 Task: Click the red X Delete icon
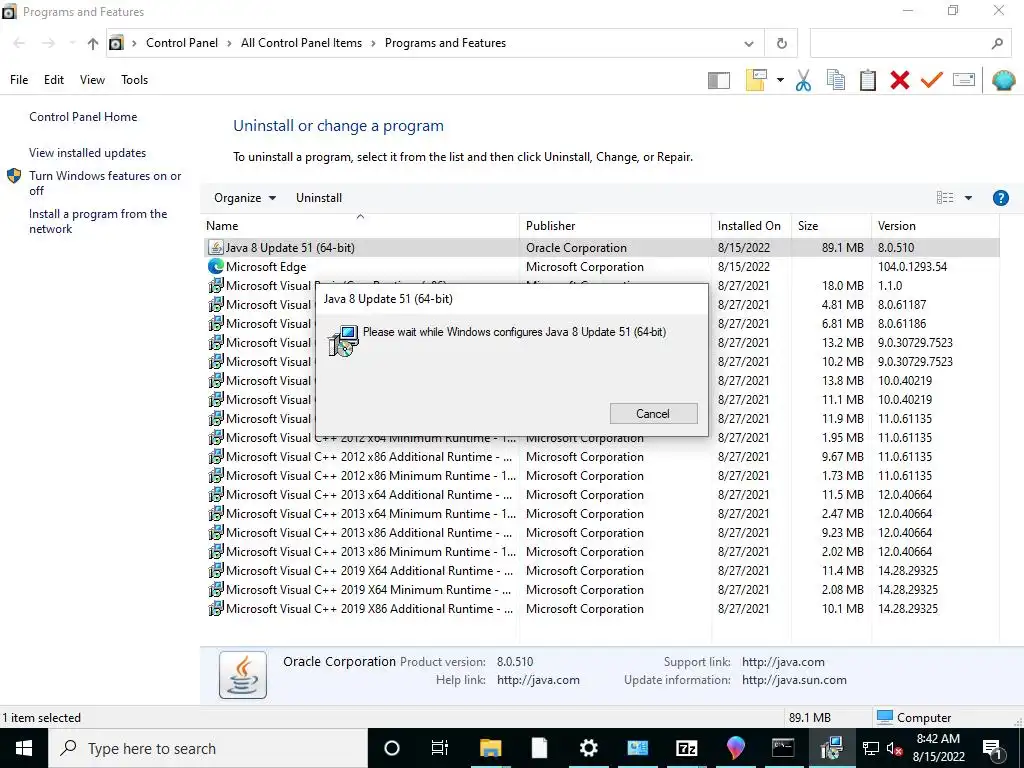point(899,80)
